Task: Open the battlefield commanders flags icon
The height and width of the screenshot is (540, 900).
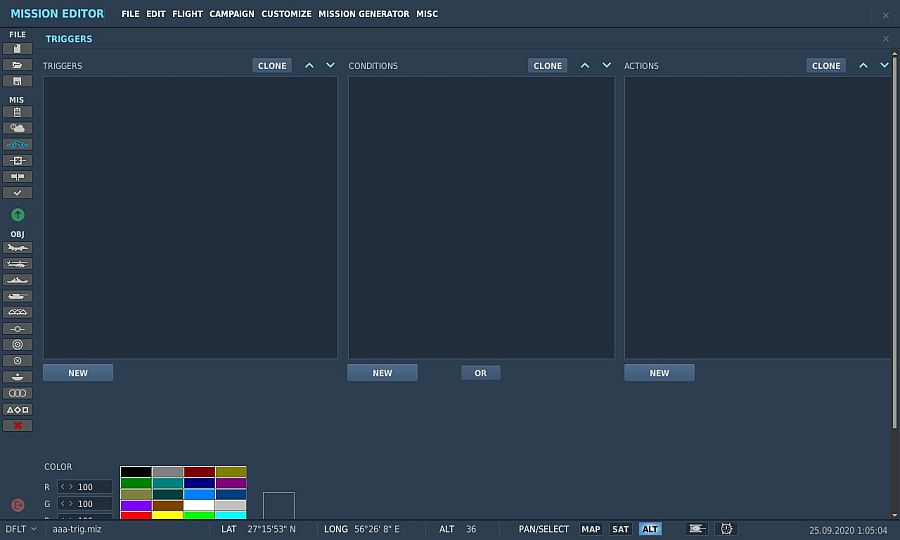Action: 17,177
